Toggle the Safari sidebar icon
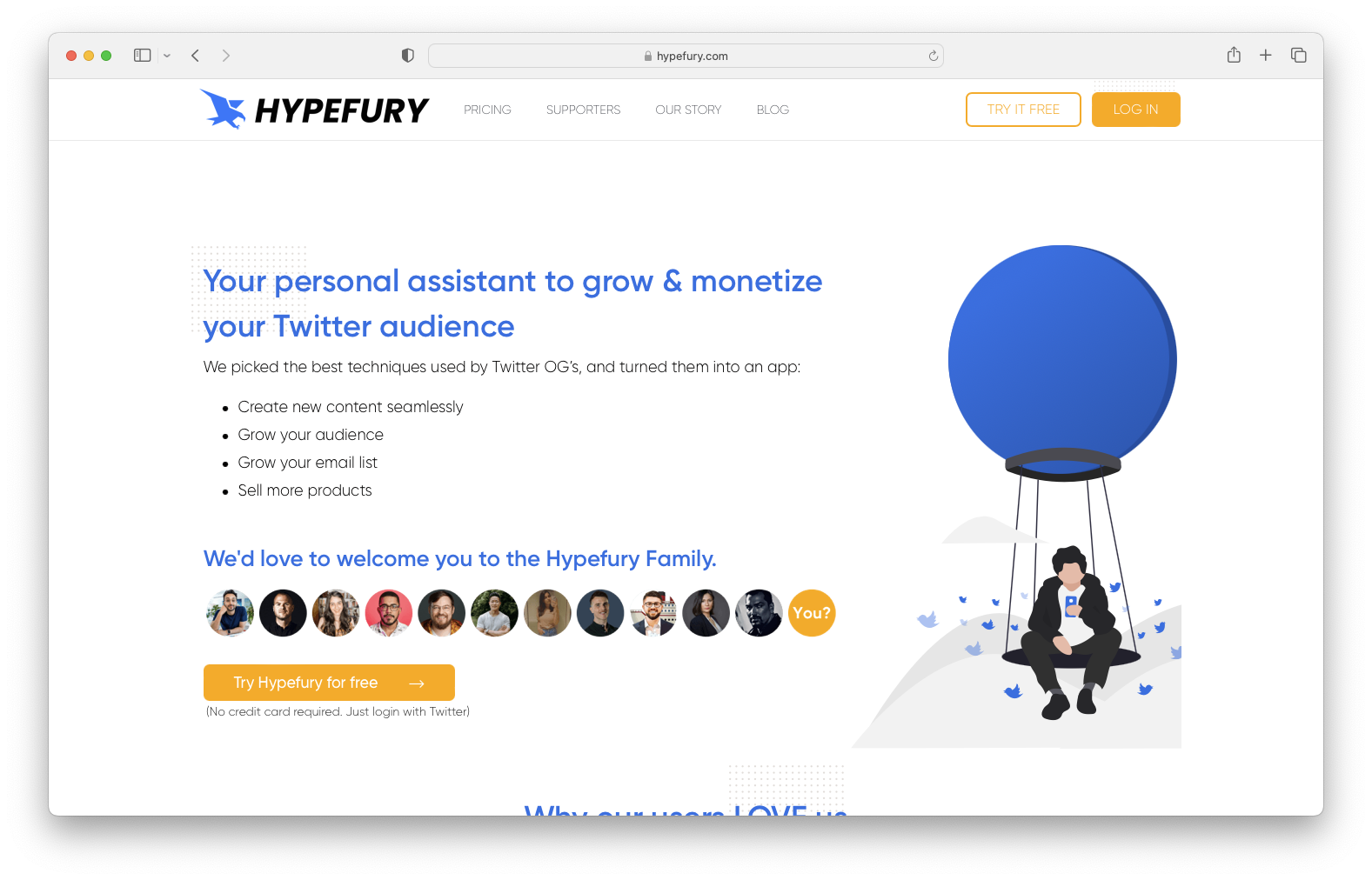Viewport: 1372px width, 880px height. pyautogui.click(x=143, y=56)
